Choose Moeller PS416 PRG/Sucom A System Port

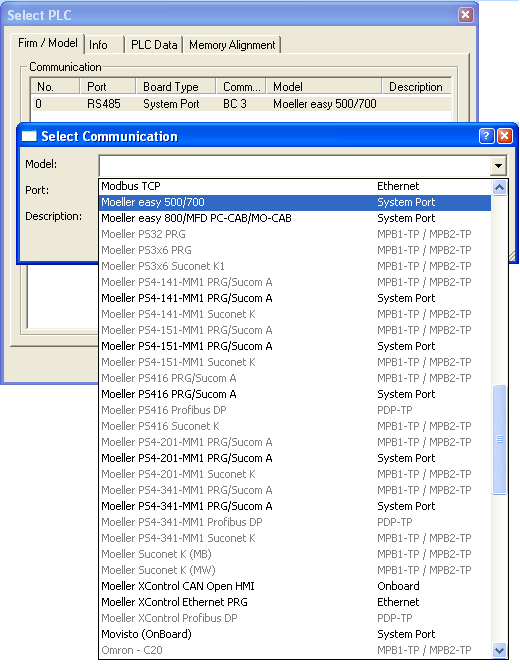pos(295,394)
